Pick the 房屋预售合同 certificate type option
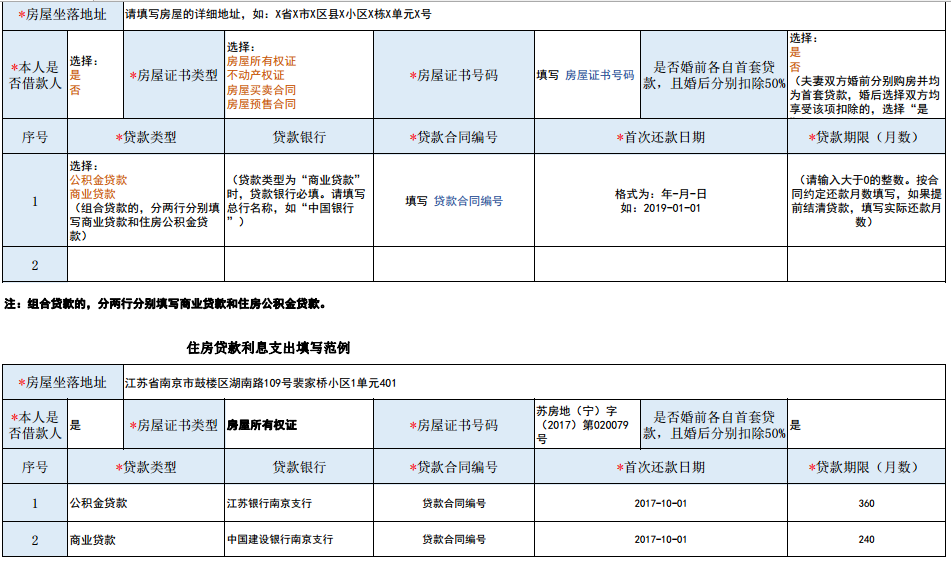 pyautogui.click(x=261, y=103)
